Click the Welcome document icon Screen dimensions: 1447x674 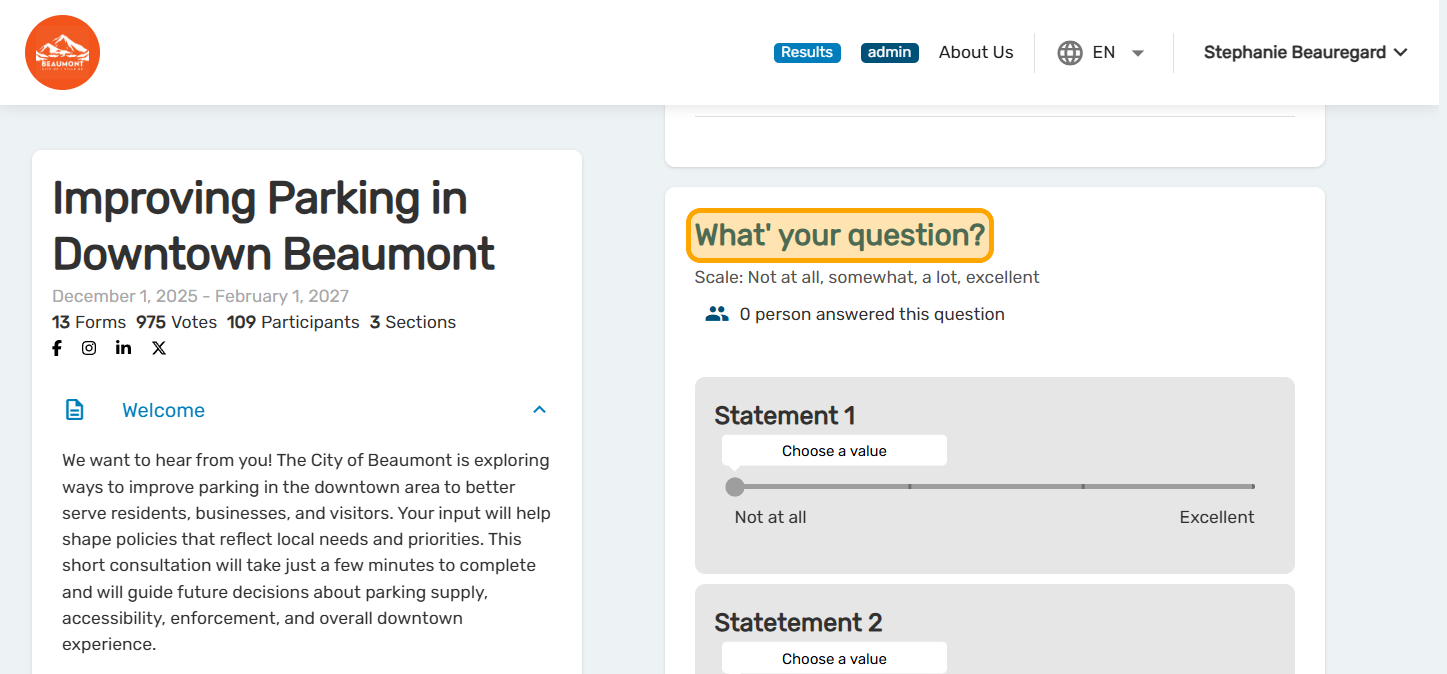75,410
